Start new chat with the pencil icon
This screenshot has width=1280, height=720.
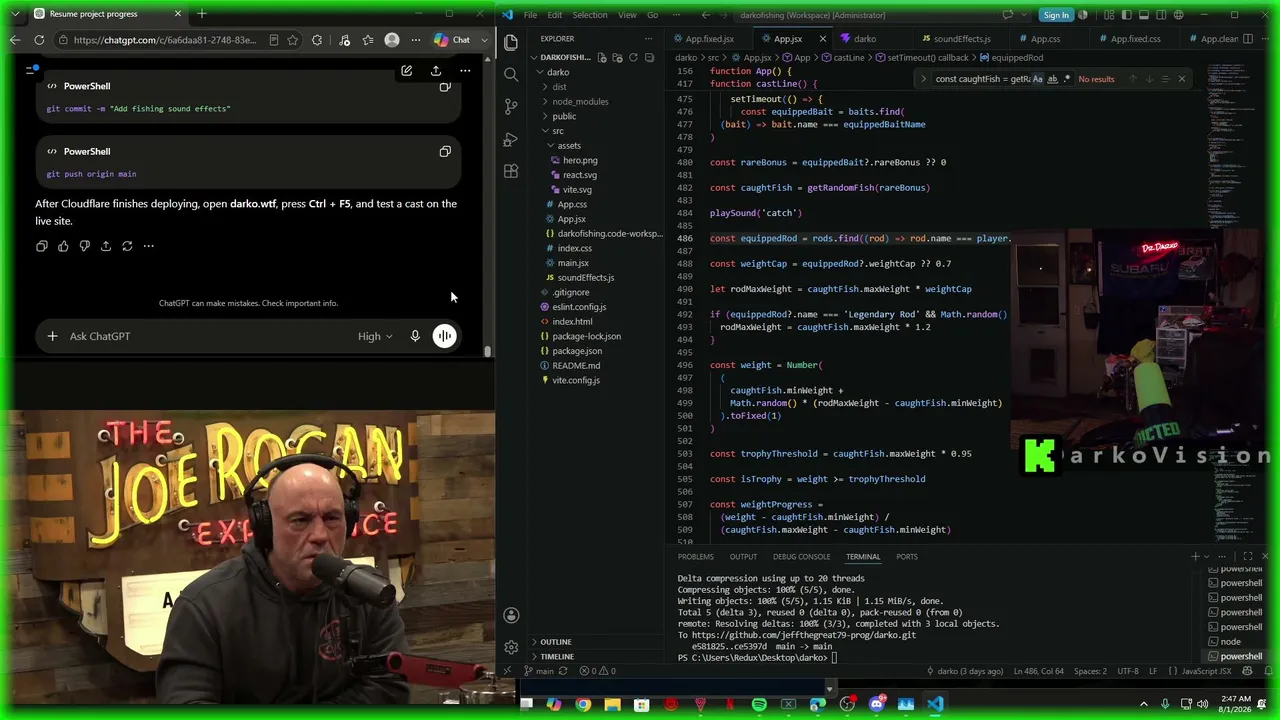point(406,71)
